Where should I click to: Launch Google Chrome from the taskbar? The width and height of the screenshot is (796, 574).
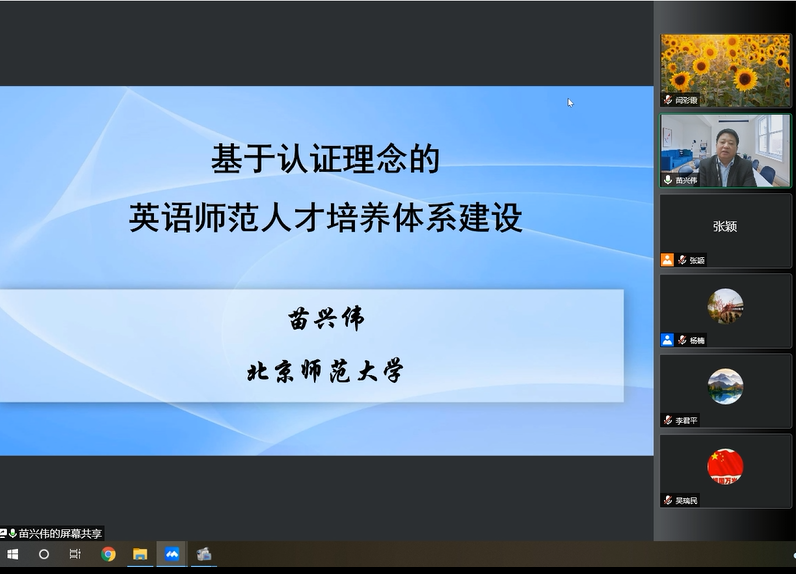pyautogui.click(x=108, y=554)
